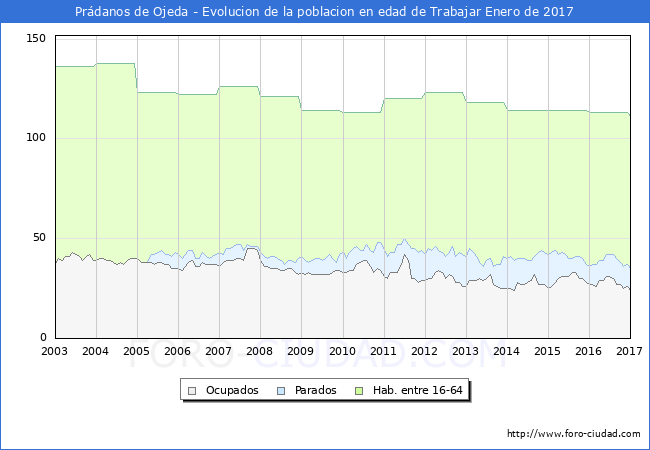The height and width of the screenshot is (450, 650).
Task: Click the 2011 x-axis label
Action: pyautogui.click(x=383, y=351)
